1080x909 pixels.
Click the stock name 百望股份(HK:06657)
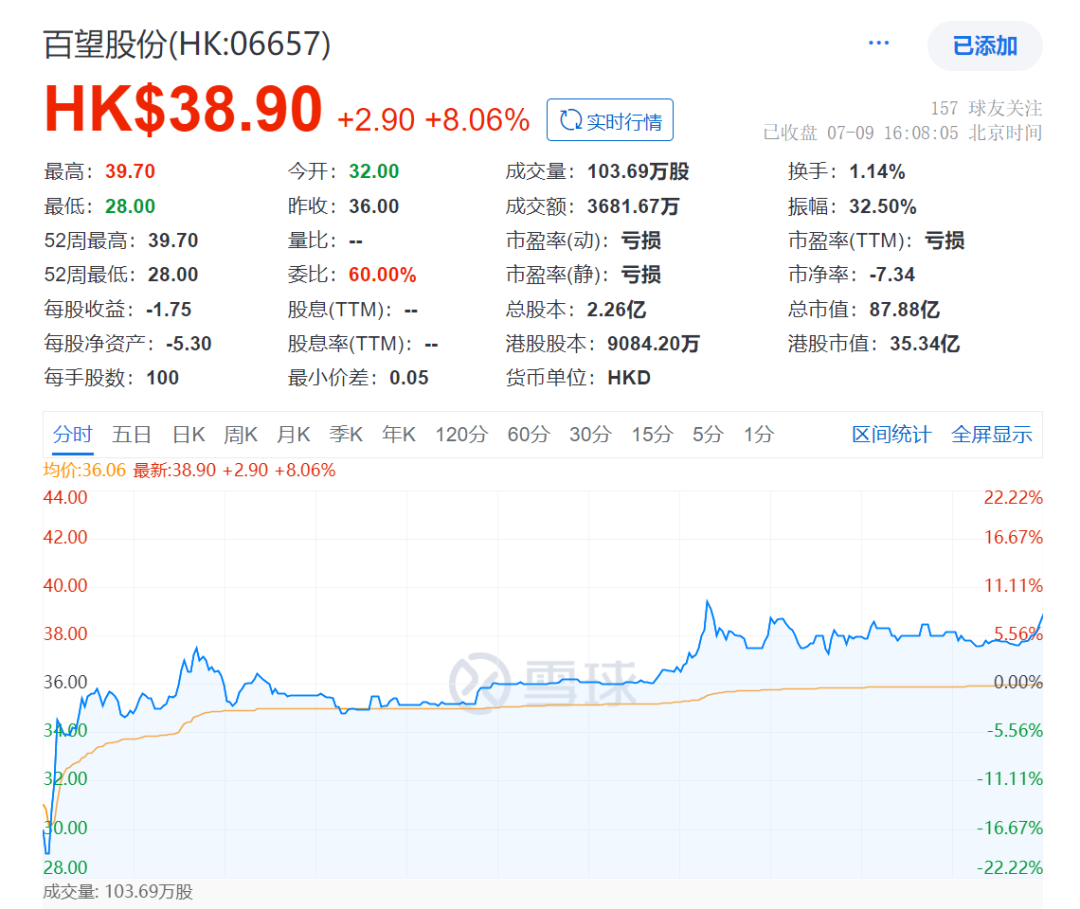tap(186, 45)
